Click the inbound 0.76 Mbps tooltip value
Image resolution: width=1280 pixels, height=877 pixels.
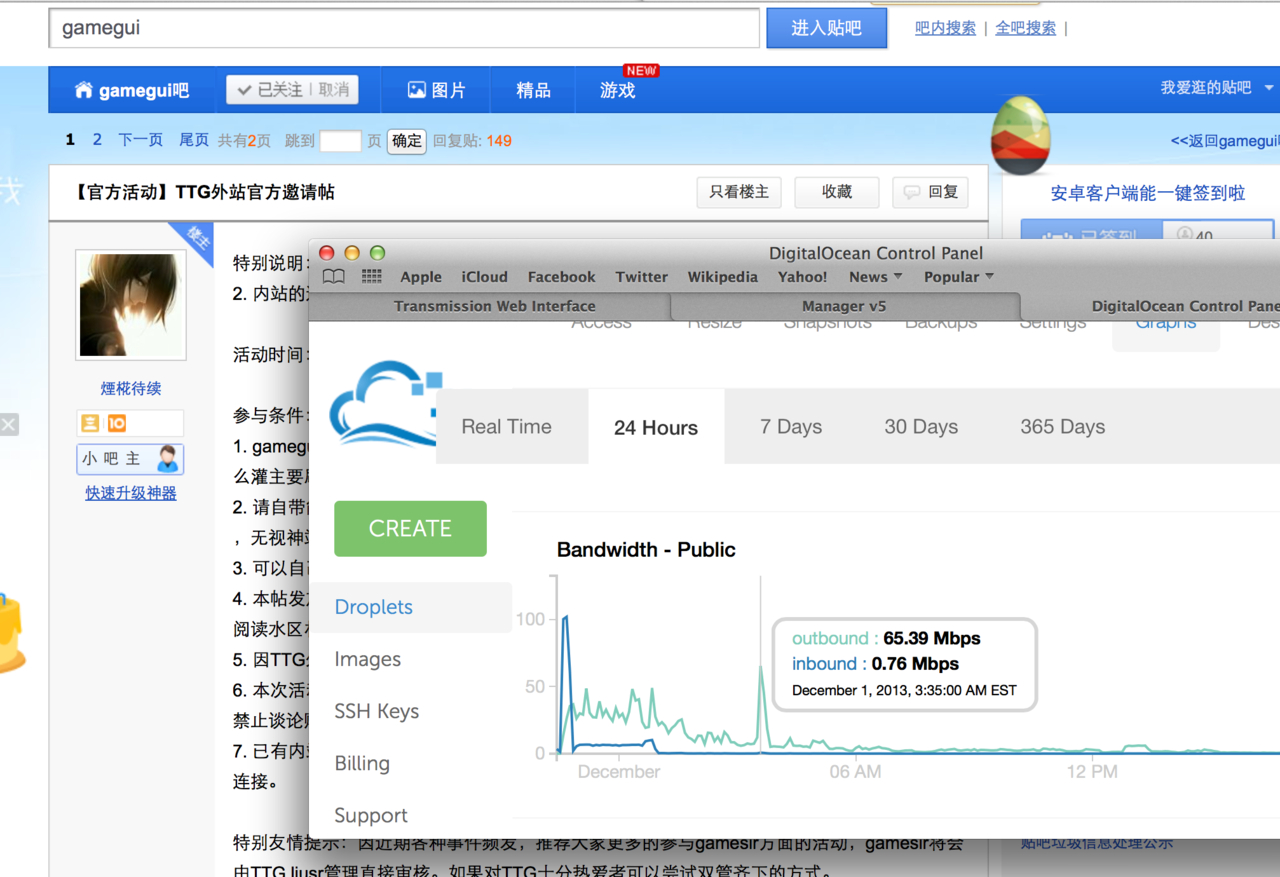coord(915,663)
